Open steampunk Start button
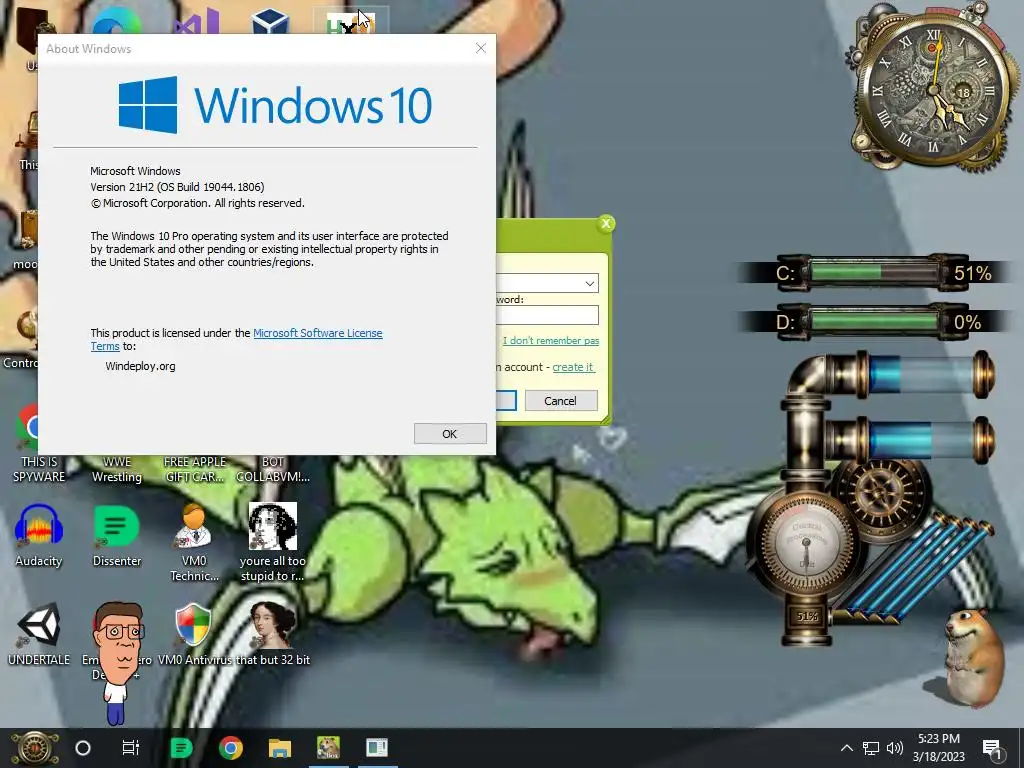 click(34, 748)
